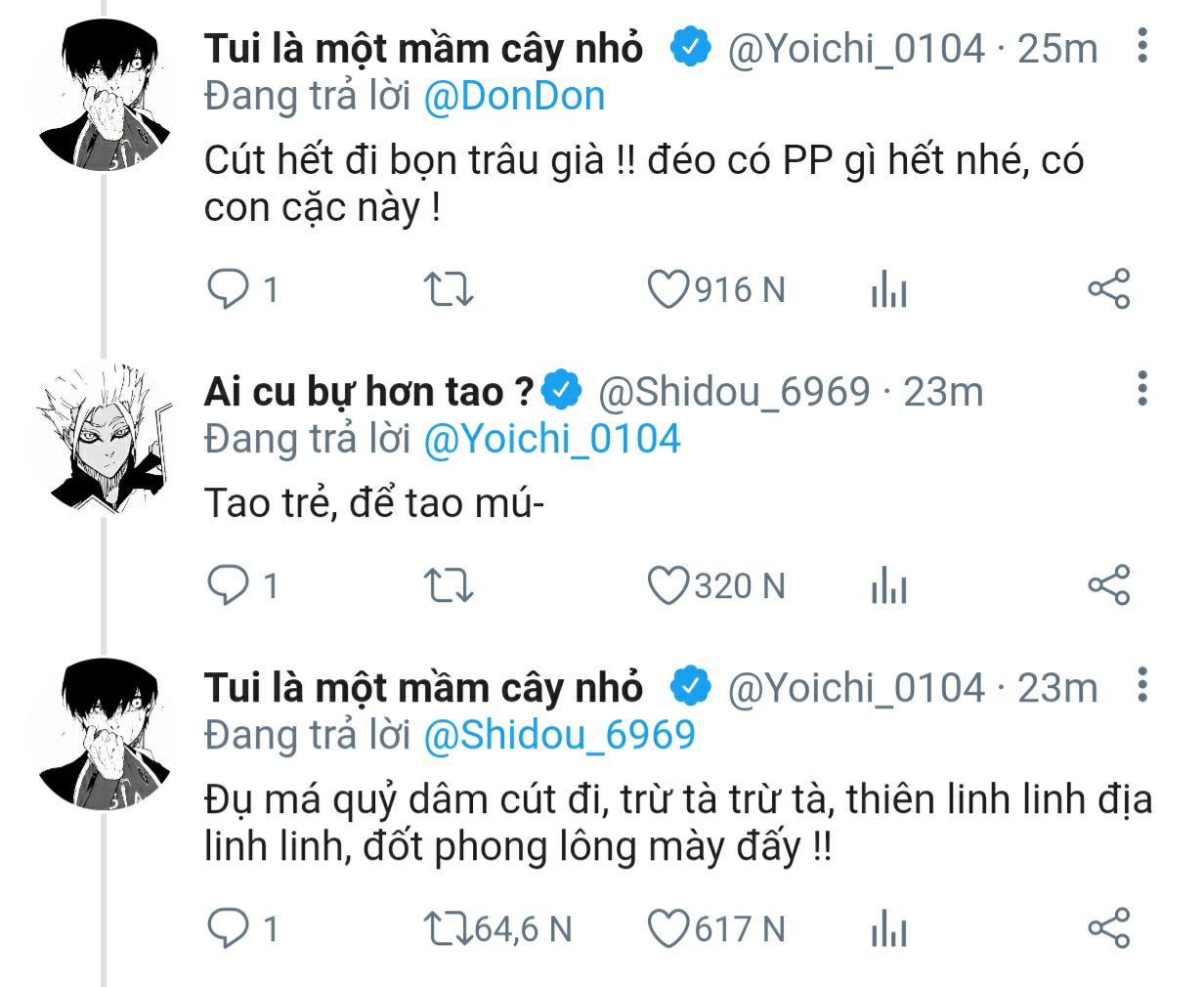
Task: Open the @DonDon mention link
Action: (514, 96)
